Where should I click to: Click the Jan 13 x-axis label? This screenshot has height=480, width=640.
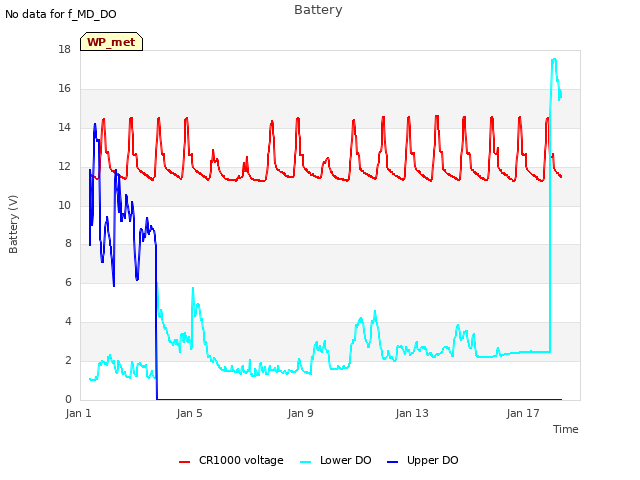412,413
